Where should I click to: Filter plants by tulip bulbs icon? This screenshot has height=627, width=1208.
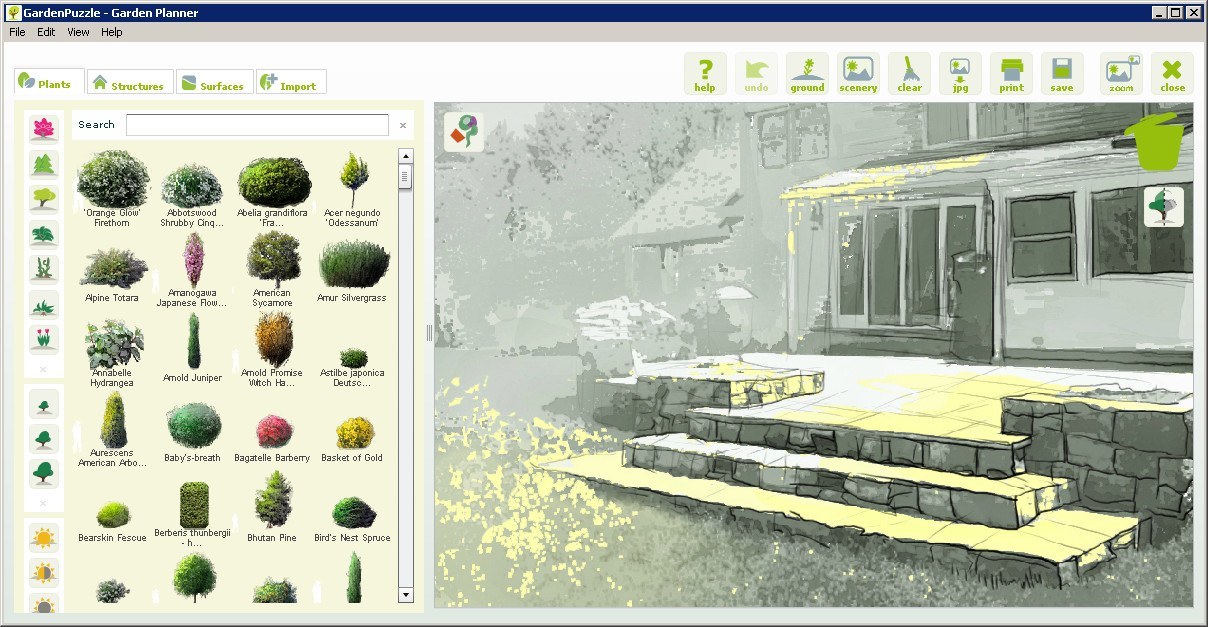43,339
